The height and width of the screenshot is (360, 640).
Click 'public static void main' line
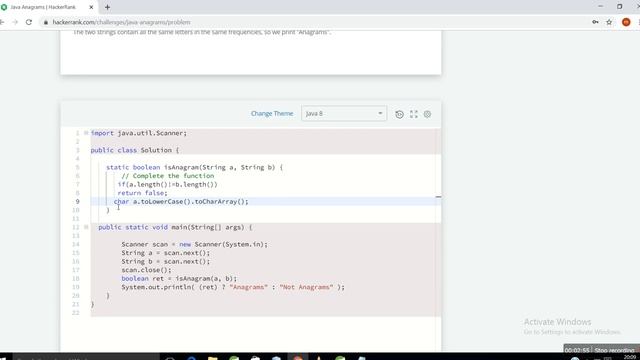point(175,227)
